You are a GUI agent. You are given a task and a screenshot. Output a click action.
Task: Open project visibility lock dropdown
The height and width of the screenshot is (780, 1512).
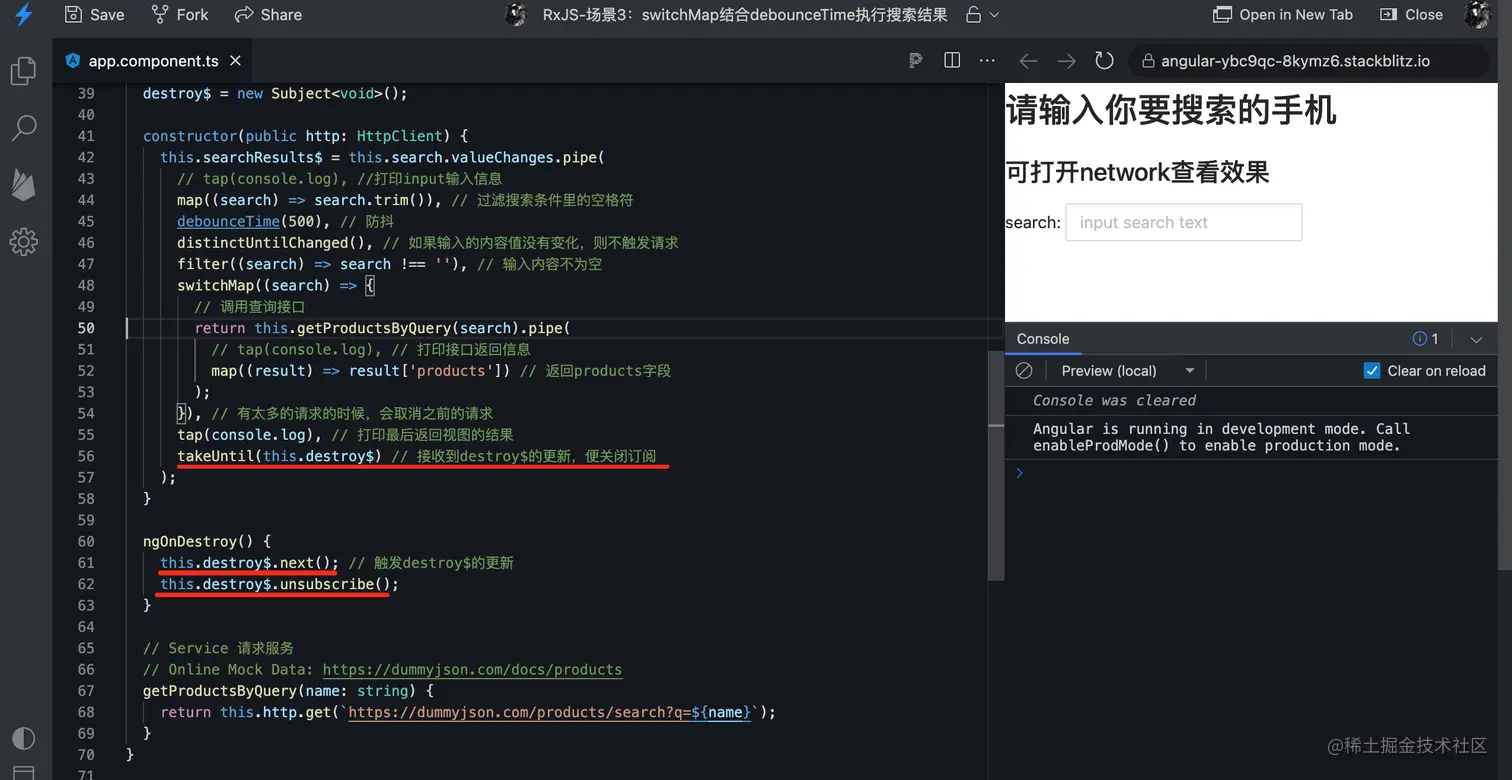click(982, 15)
